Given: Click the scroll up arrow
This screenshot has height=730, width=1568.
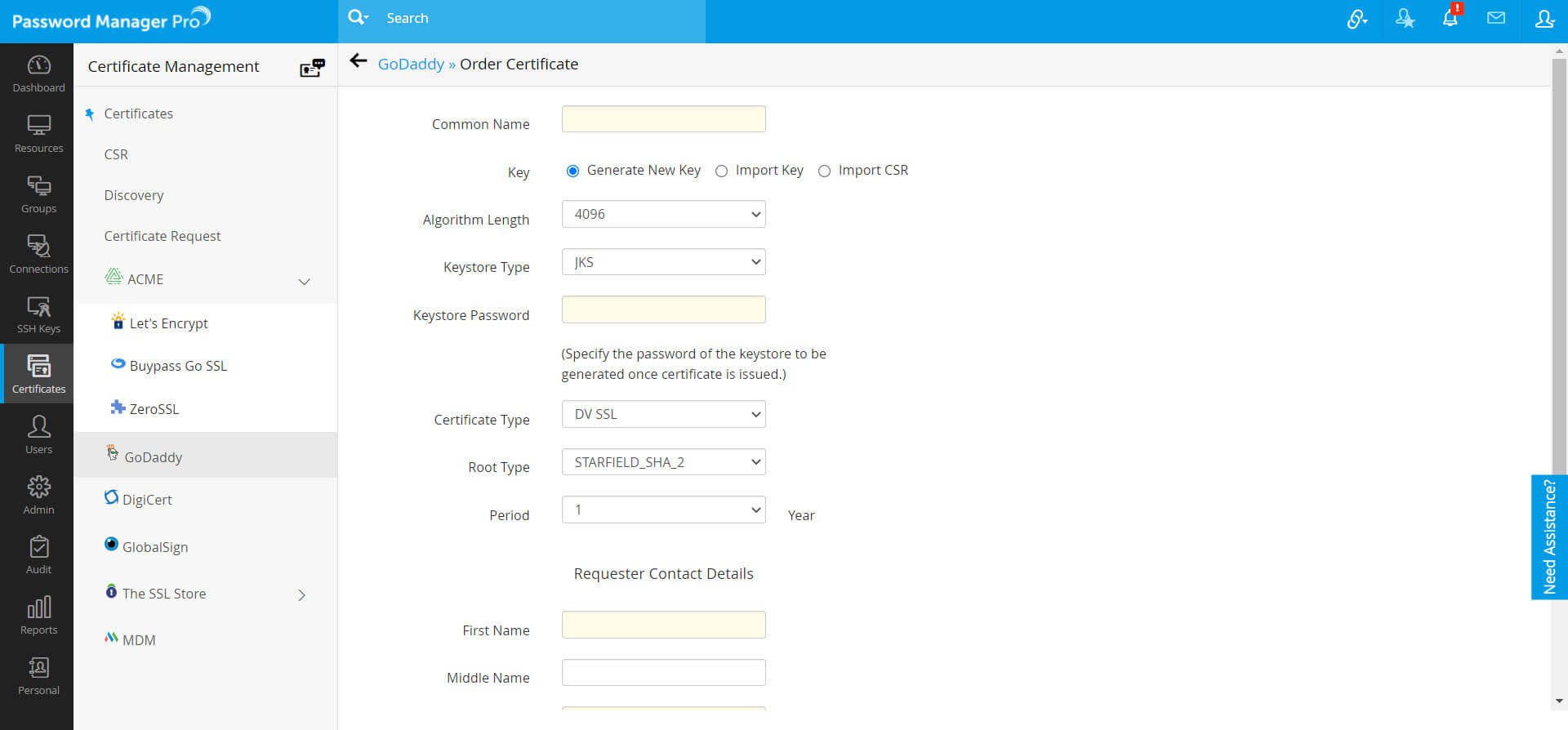Looking at the screenshot, I should (1559, 51).
